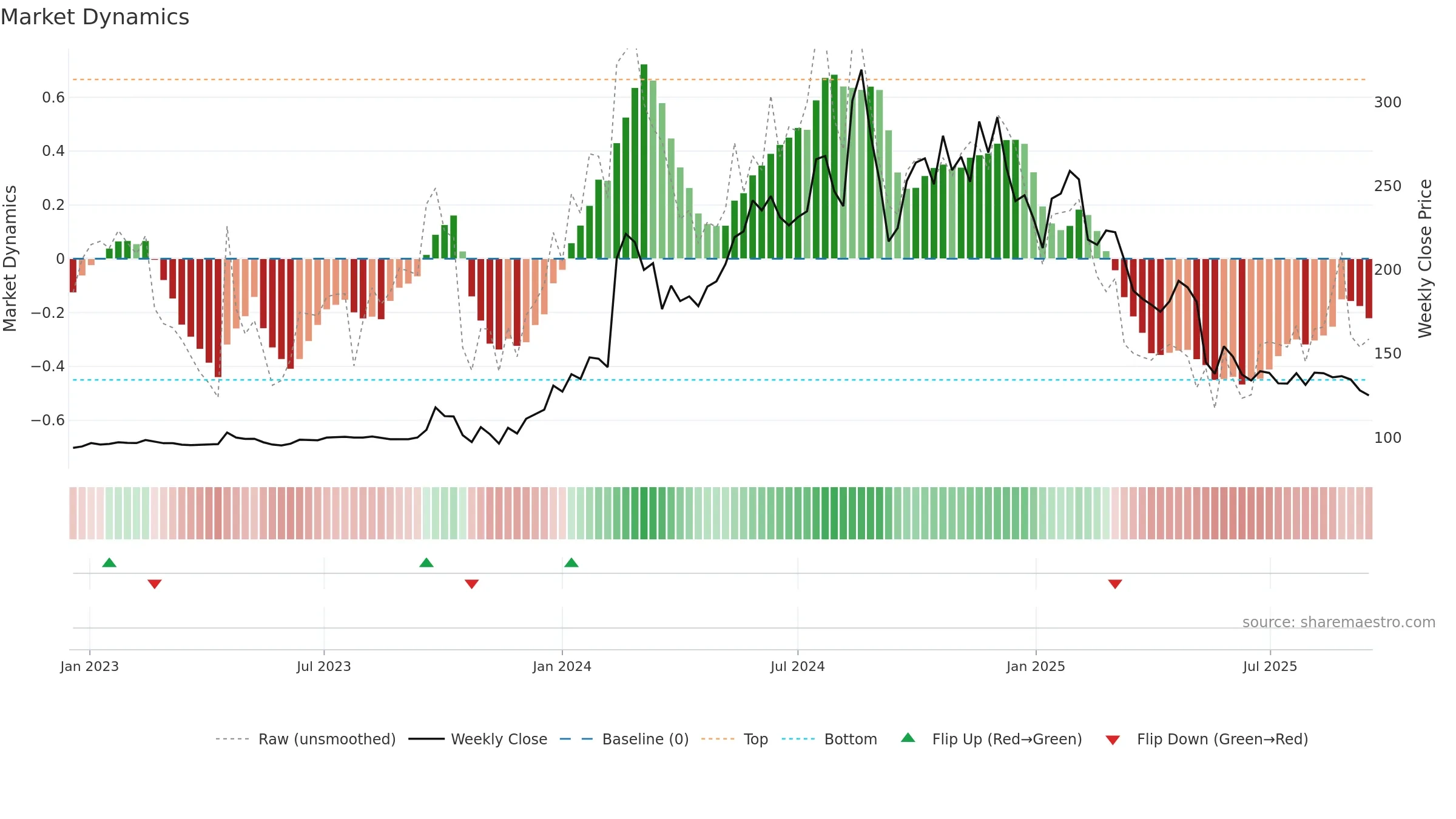Screen dimensions: 1456x819
Task: Click red Flip Down marker after Jan 2025
Action: [x=1115, y=584]
